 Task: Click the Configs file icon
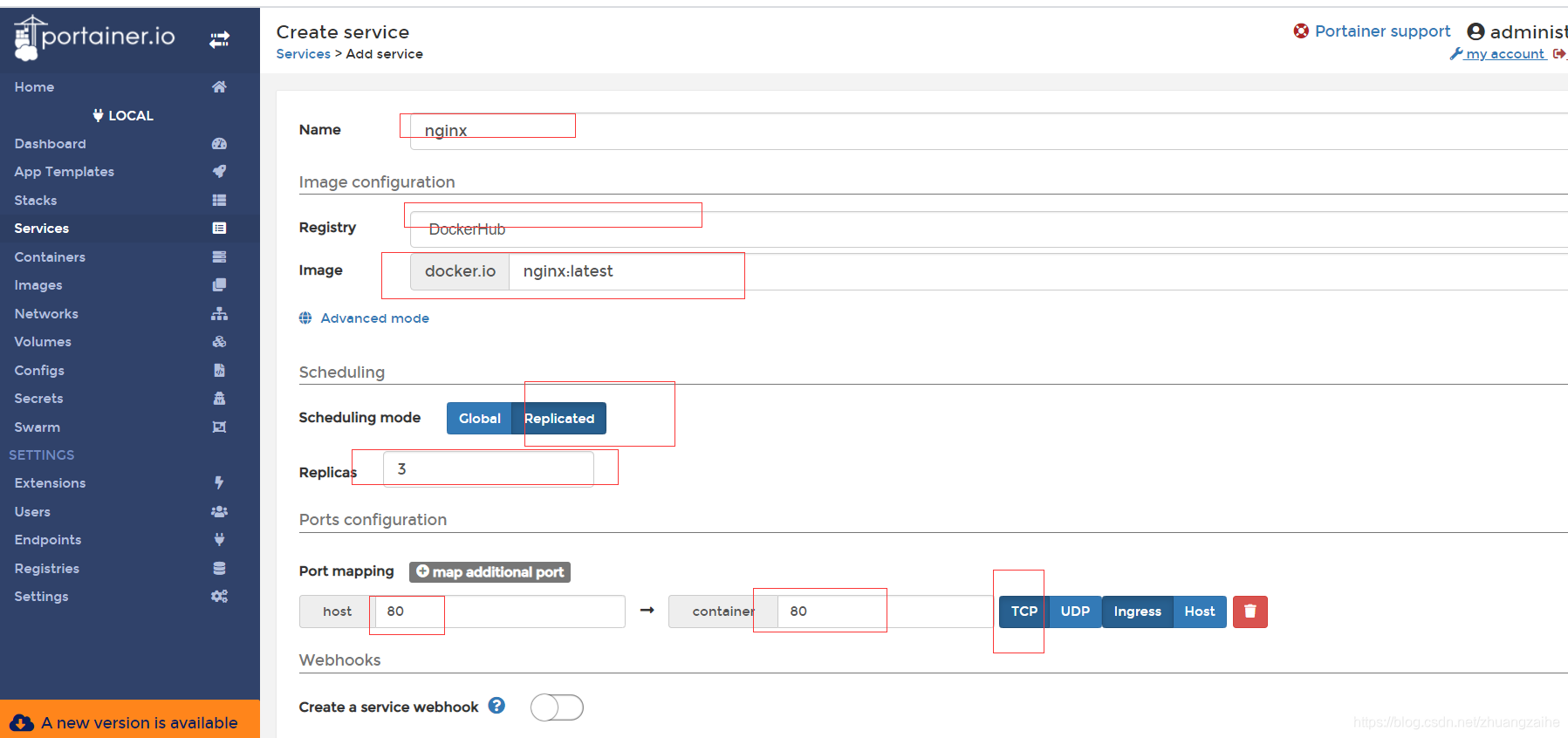click(x=219, y=370)
